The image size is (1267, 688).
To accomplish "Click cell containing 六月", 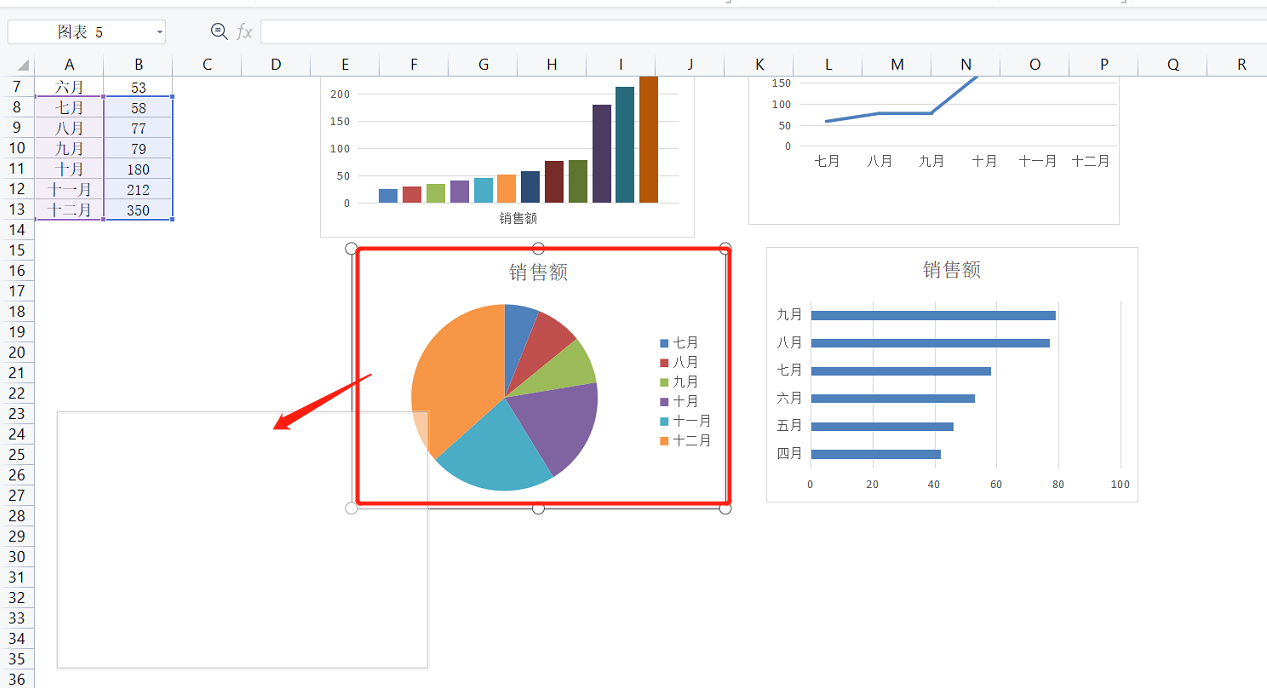I will 69,87.
